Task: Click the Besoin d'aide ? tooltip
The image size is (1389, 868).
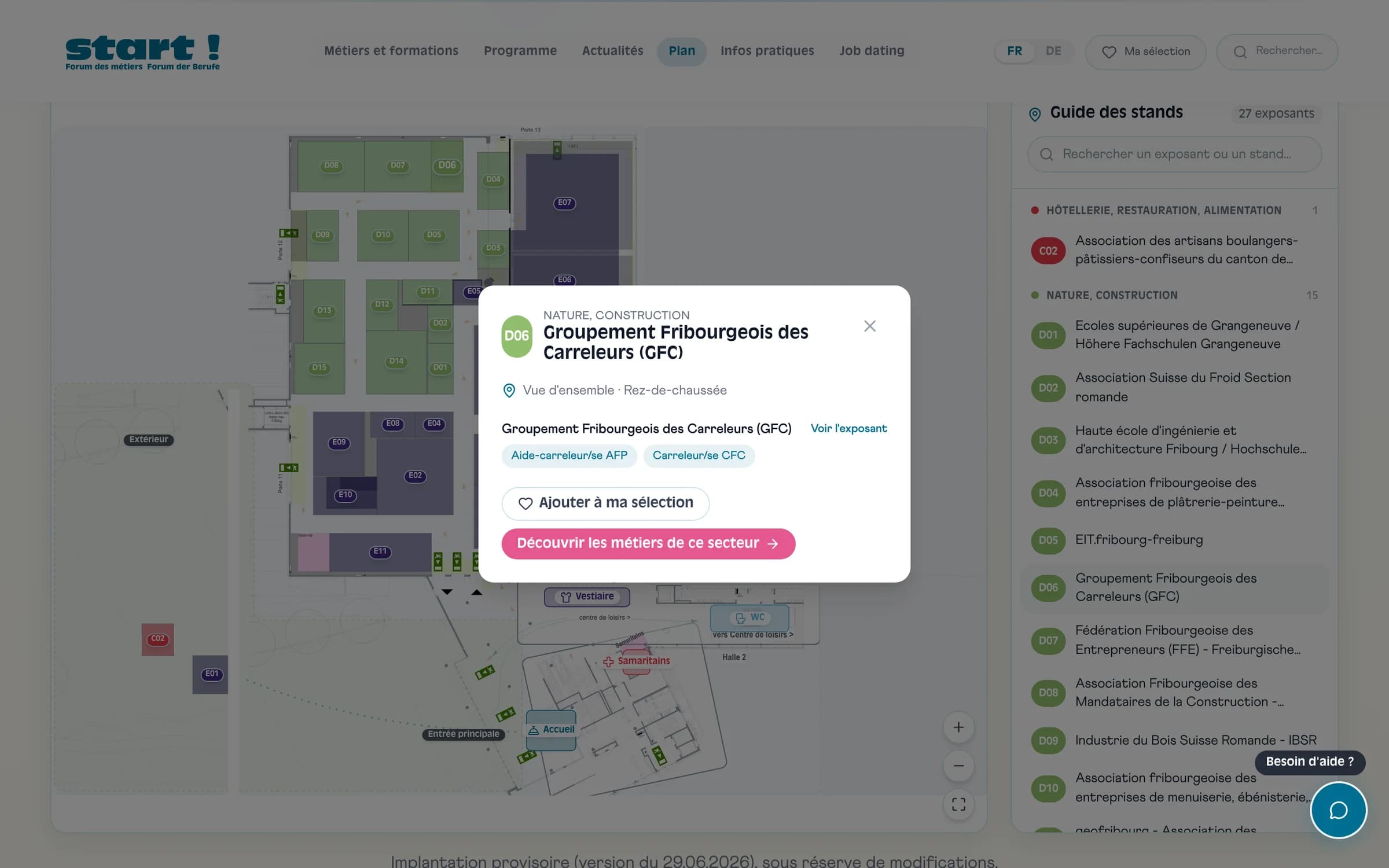Action: 1310,762
